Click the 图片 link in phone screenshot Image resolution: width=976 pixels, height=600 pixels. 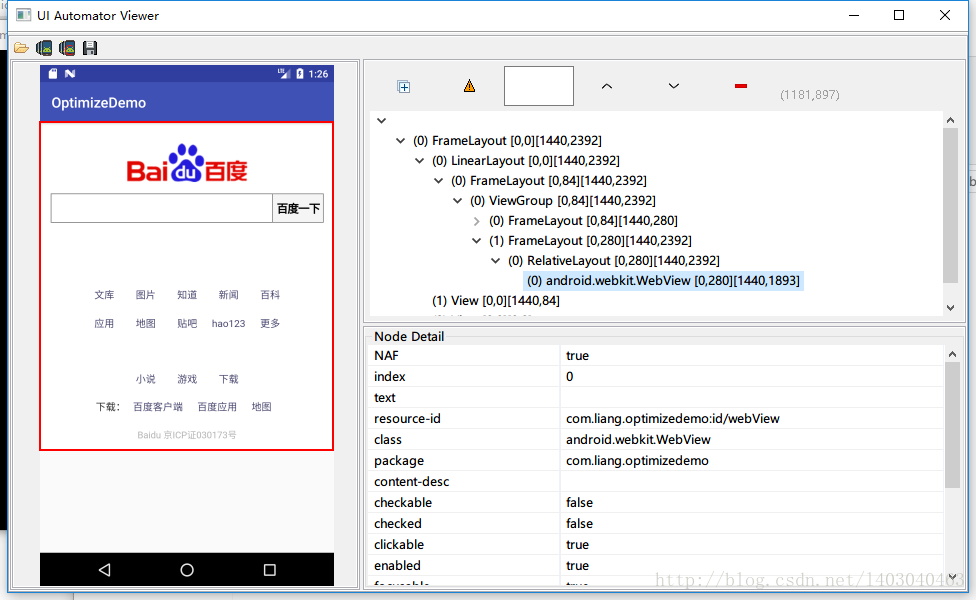click(146, 295)
